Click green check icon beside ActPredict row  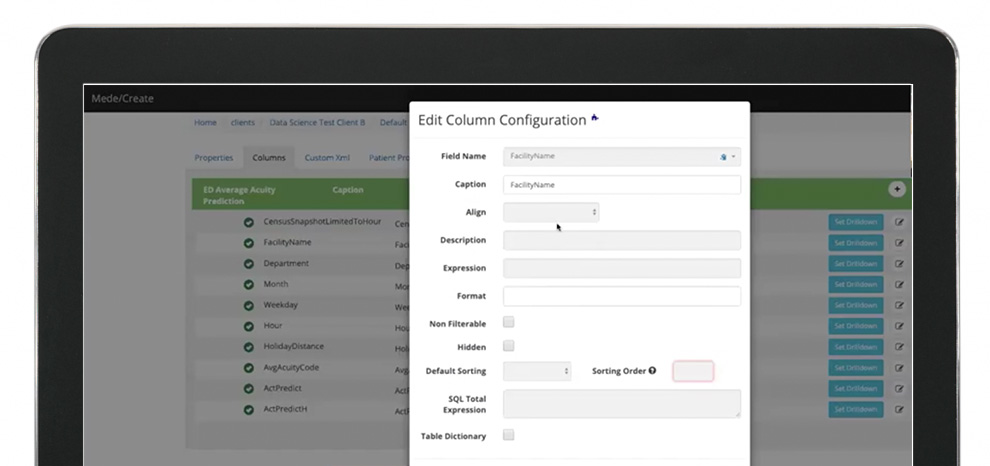point(249,389)
